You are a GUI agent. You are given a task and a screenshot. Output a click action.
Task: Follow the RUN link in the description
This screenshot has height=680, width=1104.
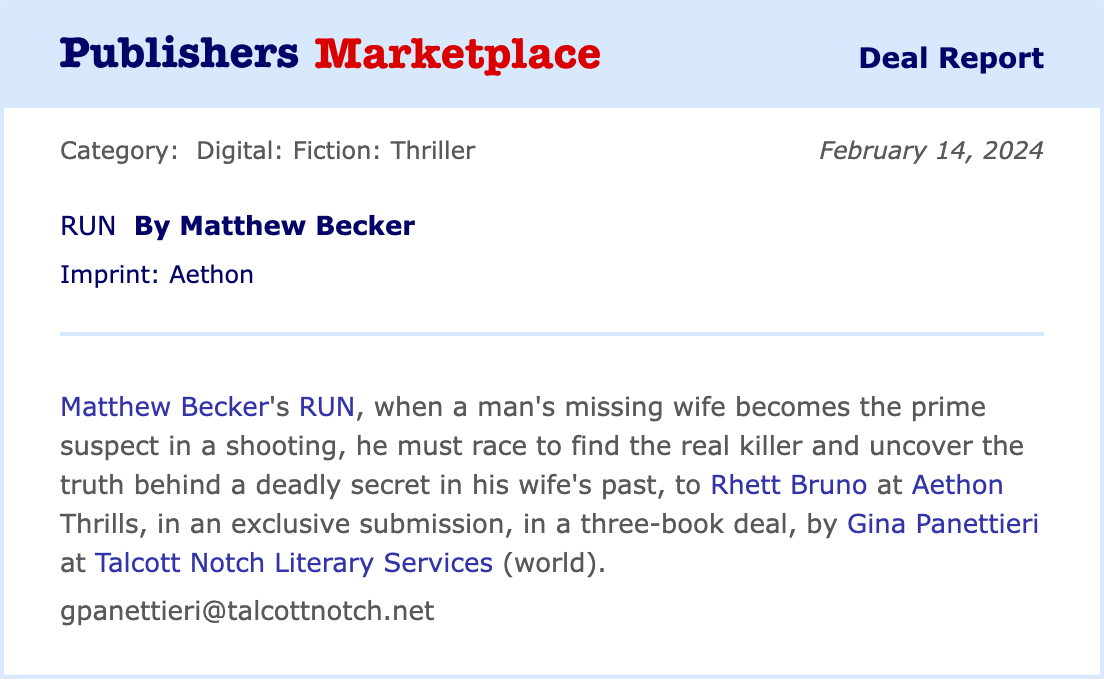click(x=327, y=407)
